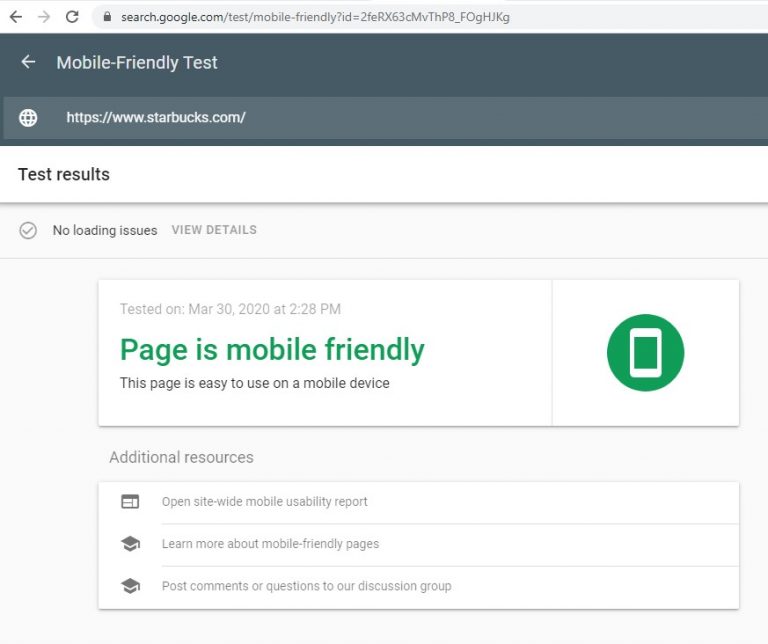Viewport: 768px width, 644px height.
Task: Click the Mobile-Friendly Test title
Action: click(x=137, y=62)
